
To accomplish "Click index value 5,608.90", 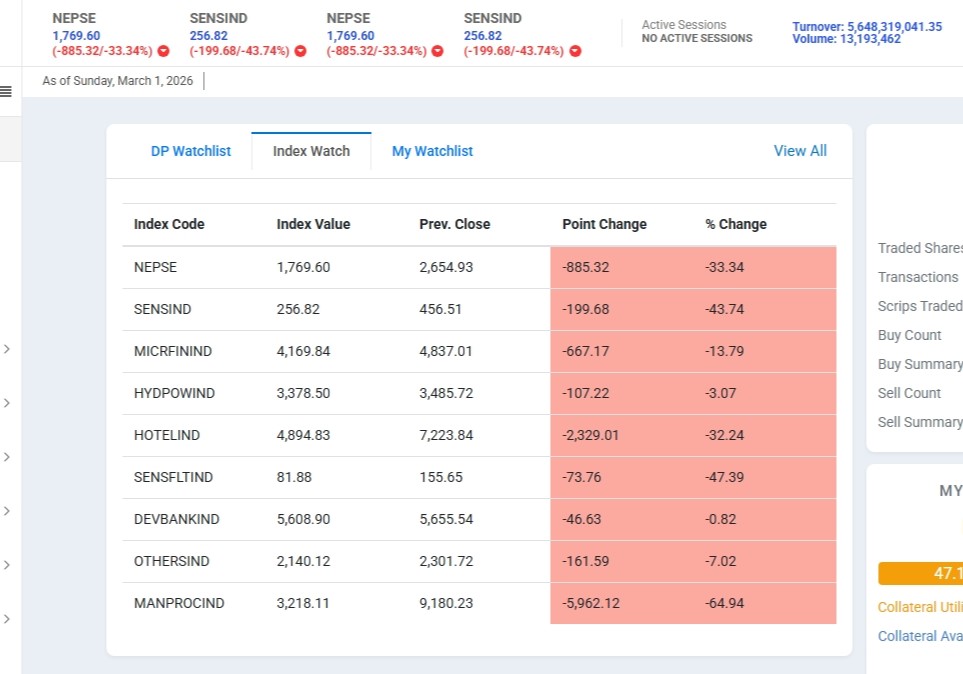I will [303, 519].
